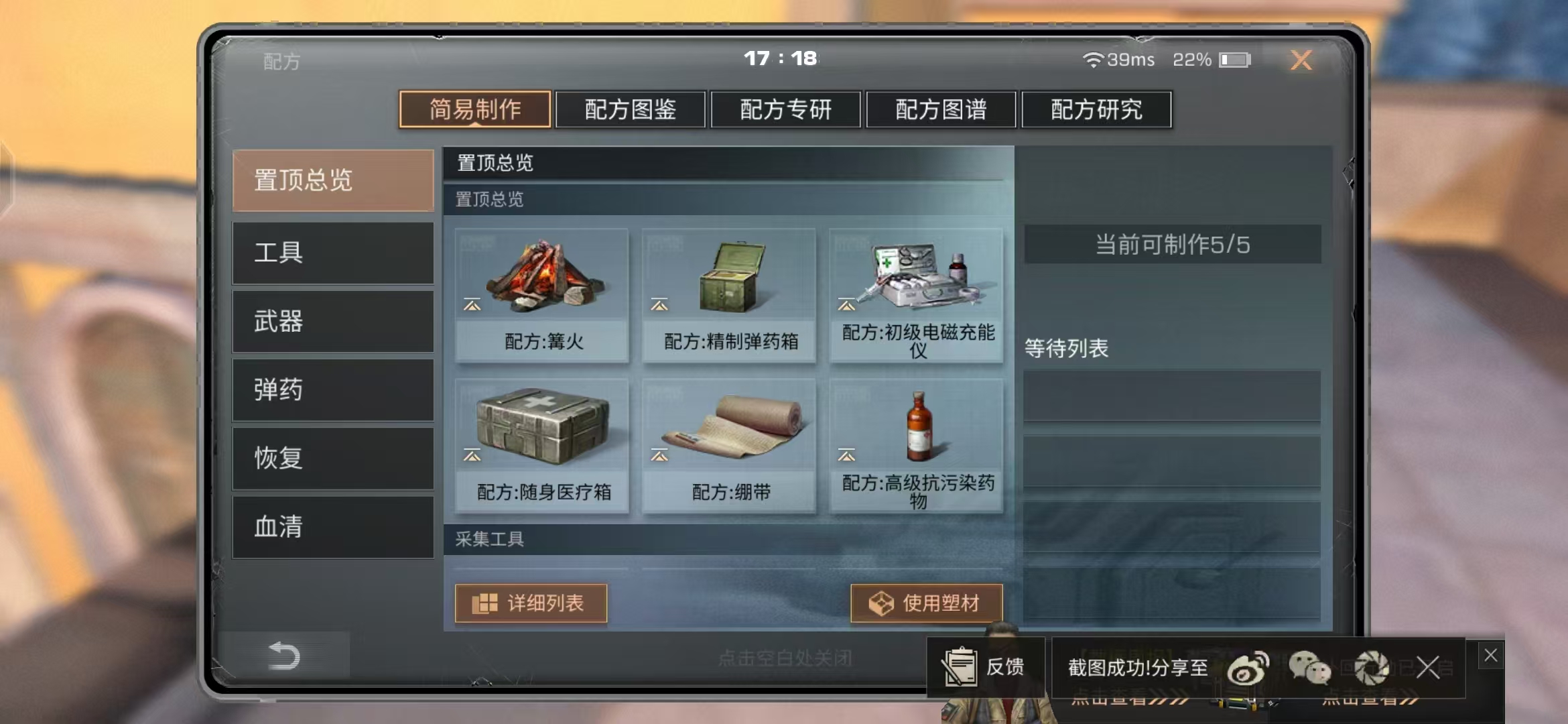Switch to the 配方图鉴 tab
The height and width of the screenshot is (724, 1568).
630,109
